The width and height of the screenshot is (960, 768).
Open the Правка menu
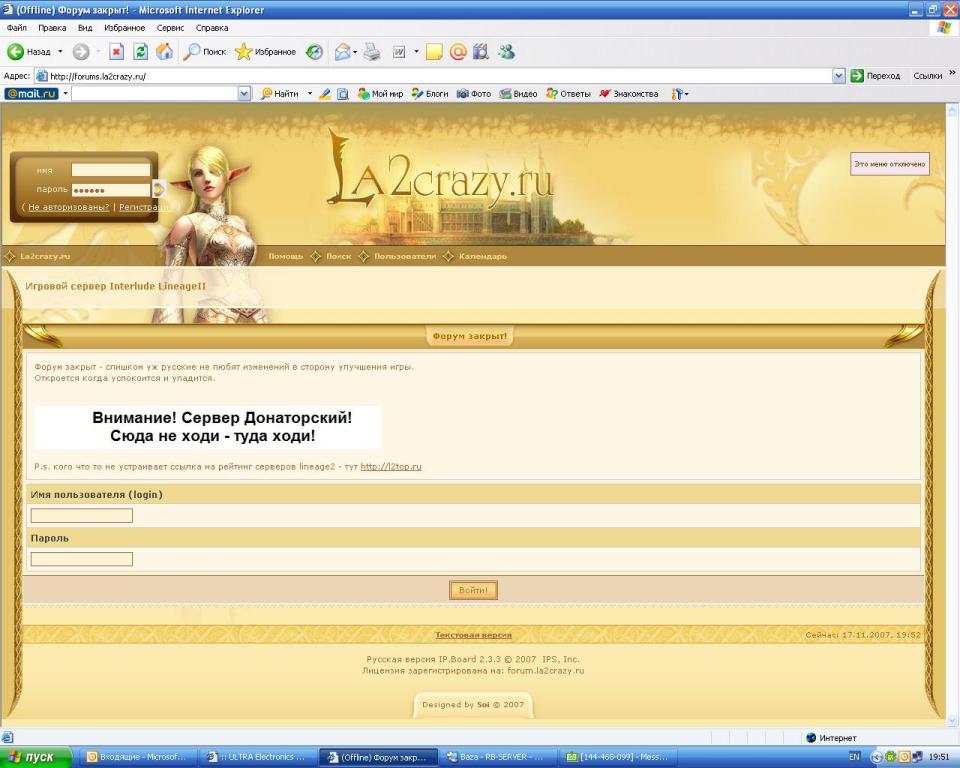click(52, 28)
